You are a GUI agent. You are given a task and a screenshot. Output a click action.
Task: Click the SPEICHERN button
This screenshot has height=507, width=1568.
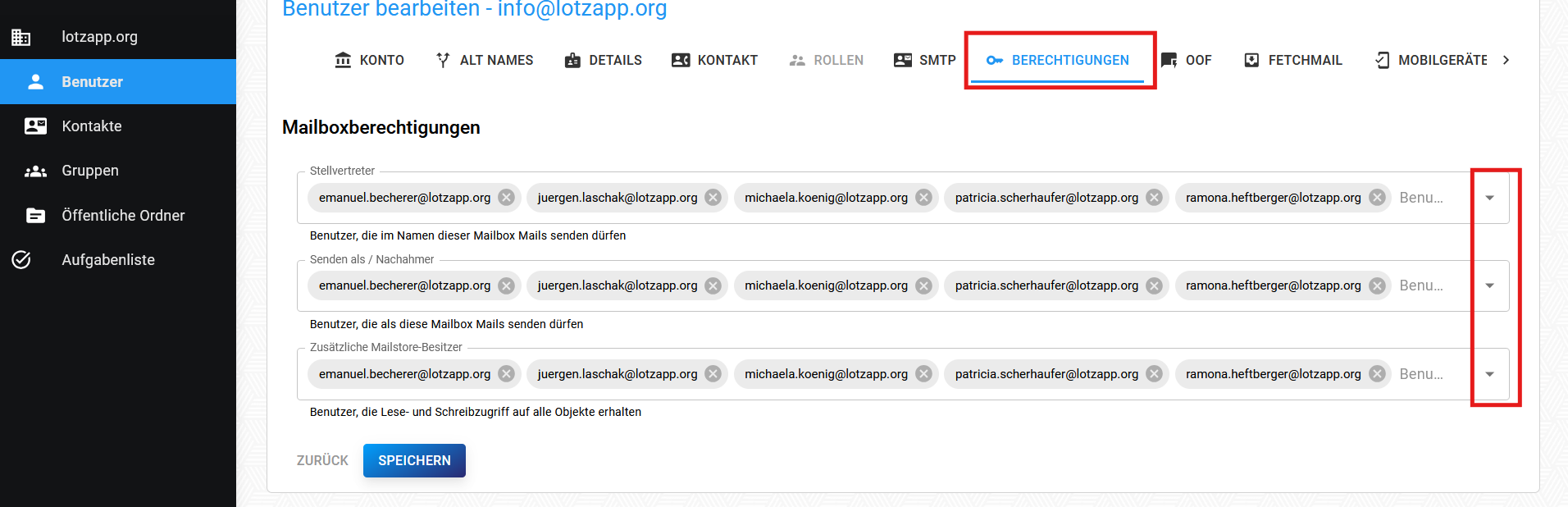[x=414, y=460]
